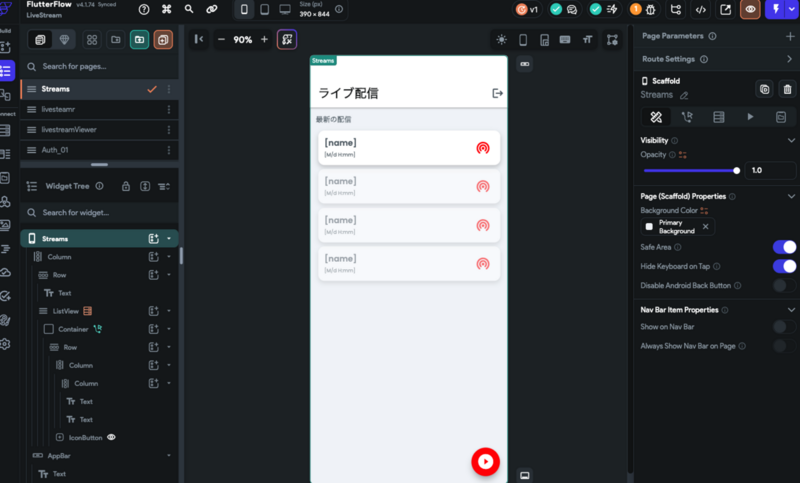
Task: Toggle IconButton visibility eye
Action: click(x=111, y=437)
